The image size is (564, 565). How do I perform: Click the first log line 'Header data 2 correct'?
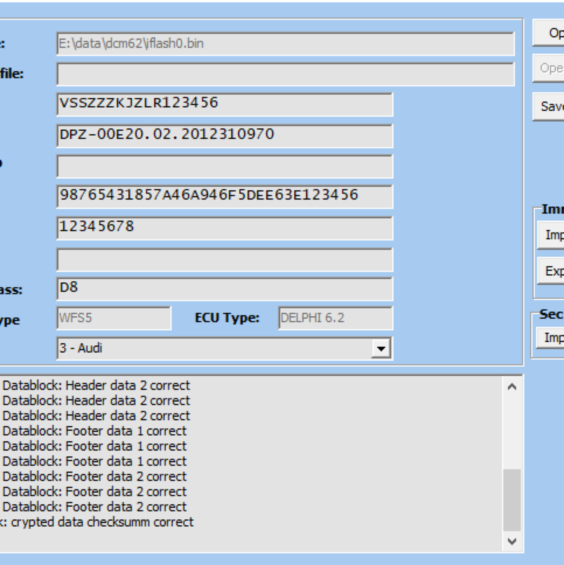96,386
